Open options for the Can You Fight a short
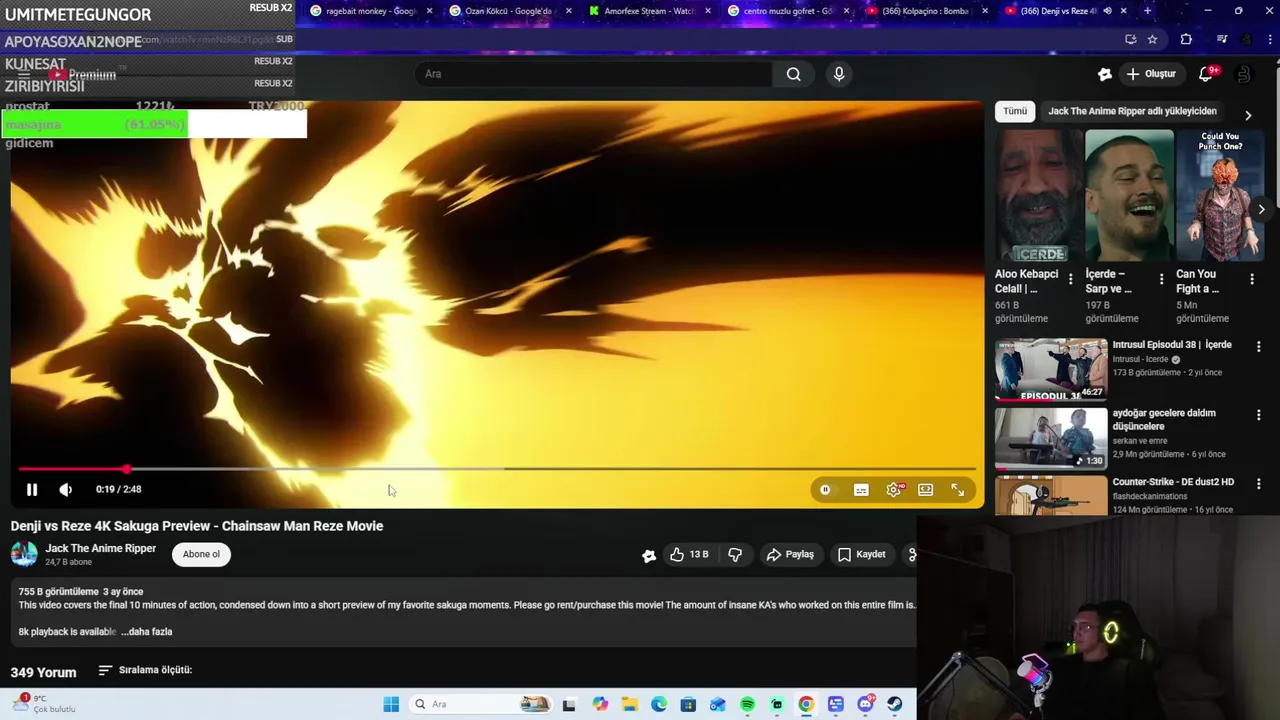1280x720 pixels. point(1252,279)
